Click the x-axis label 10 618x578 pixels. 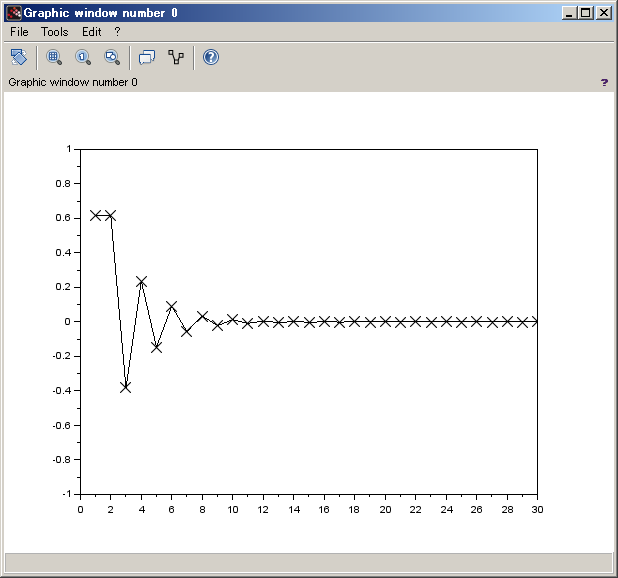233,510
